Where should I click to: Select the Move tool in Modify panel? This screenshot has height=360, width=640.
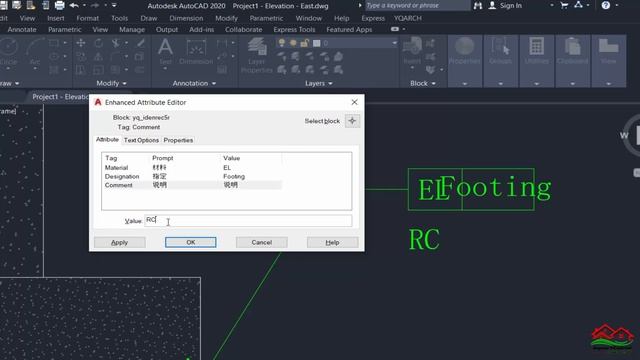81,43
